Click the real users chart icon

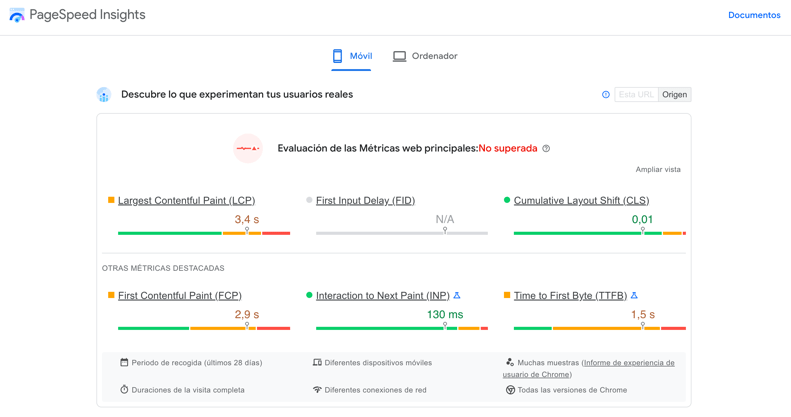[104, 94]
